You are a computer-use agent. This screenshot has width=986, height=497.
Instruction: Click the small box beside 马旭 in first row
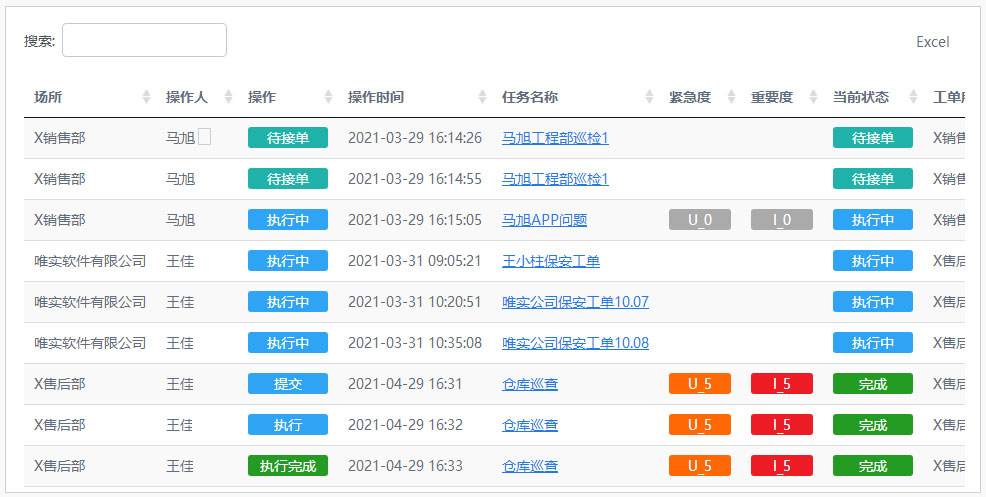click(204, 138)
